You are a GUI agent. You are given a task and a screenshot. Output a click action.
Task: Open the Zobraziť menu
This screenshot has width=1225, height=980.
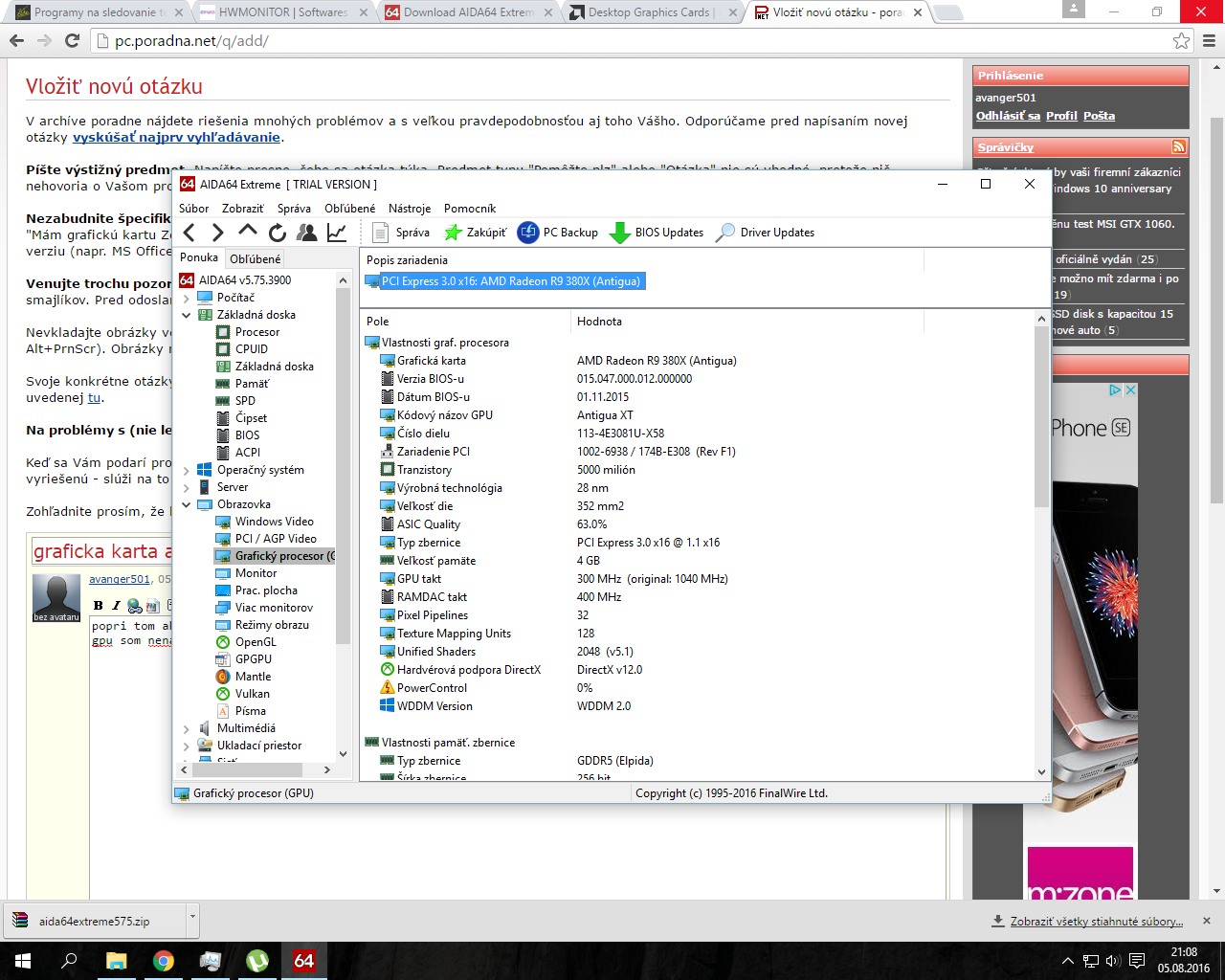(x=242, y=209)
